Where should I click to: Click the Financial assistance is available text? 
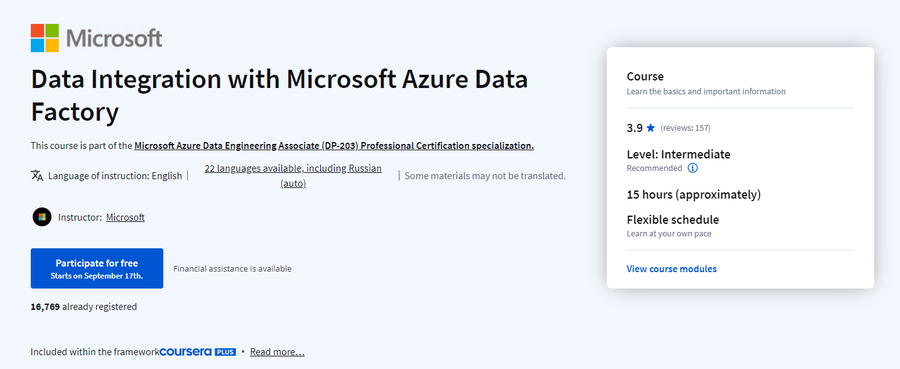(x=232, y=269)
